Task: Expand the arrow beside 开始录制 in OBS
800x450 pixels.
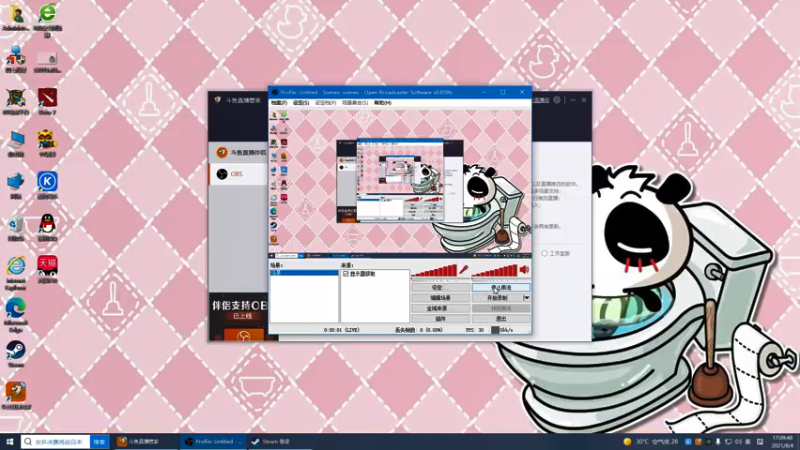Action: 527,298
